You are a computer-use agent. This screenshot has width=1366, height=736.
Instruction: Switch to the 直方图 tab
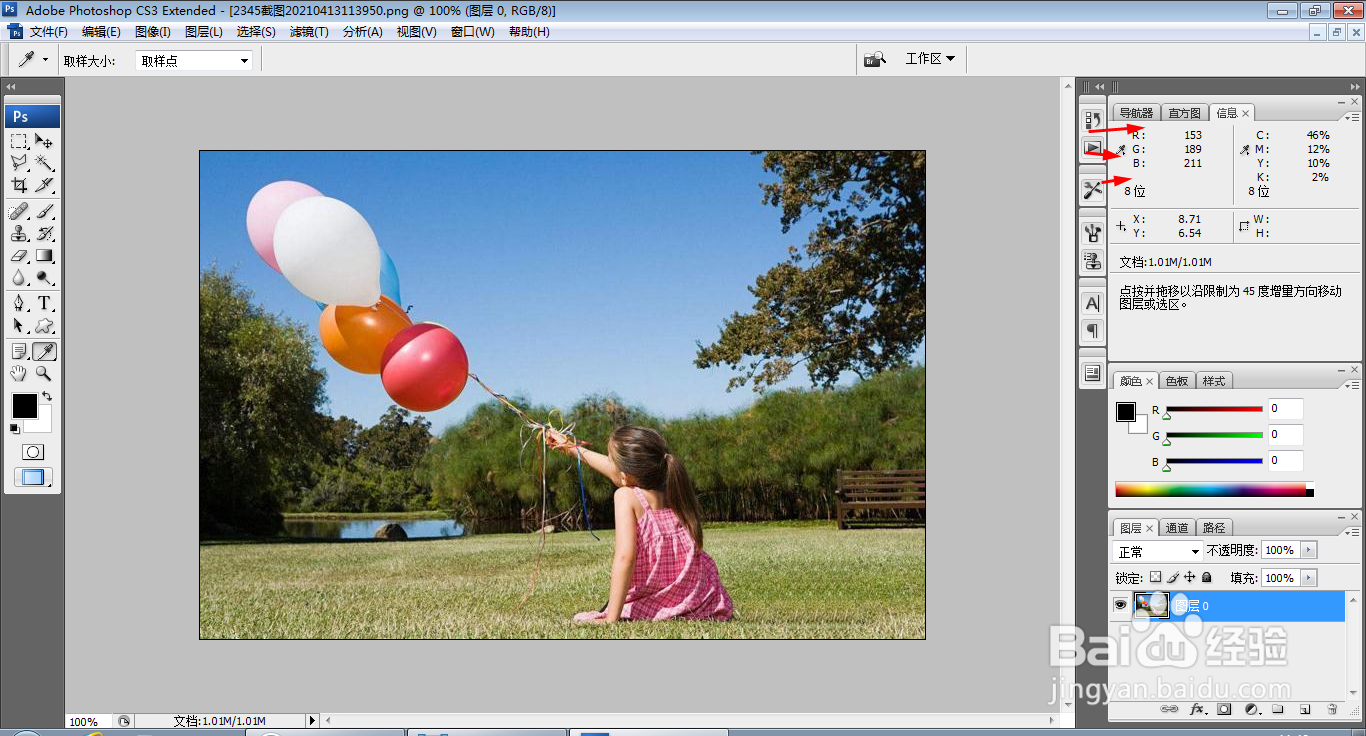(x=1185, y=113)
